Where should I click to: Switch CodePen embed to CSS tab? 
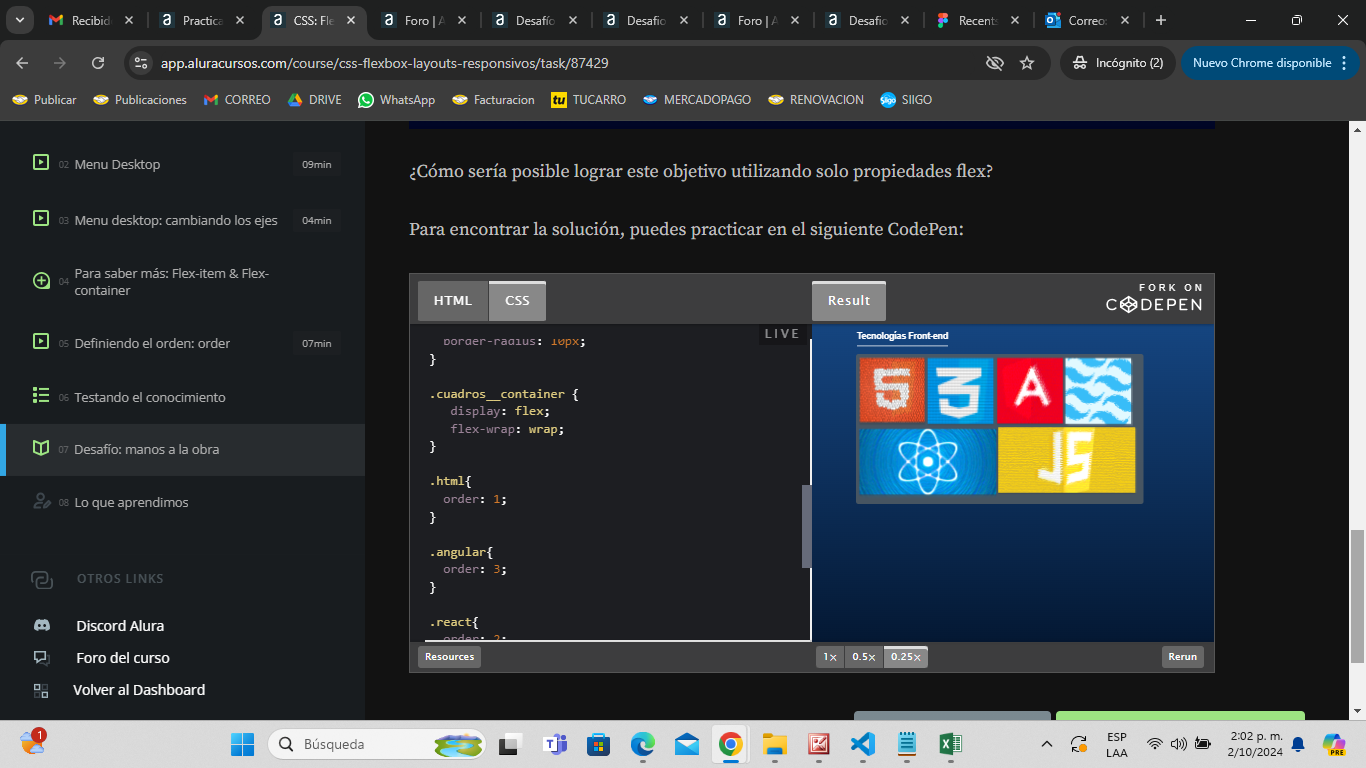(x=517, y=301)
